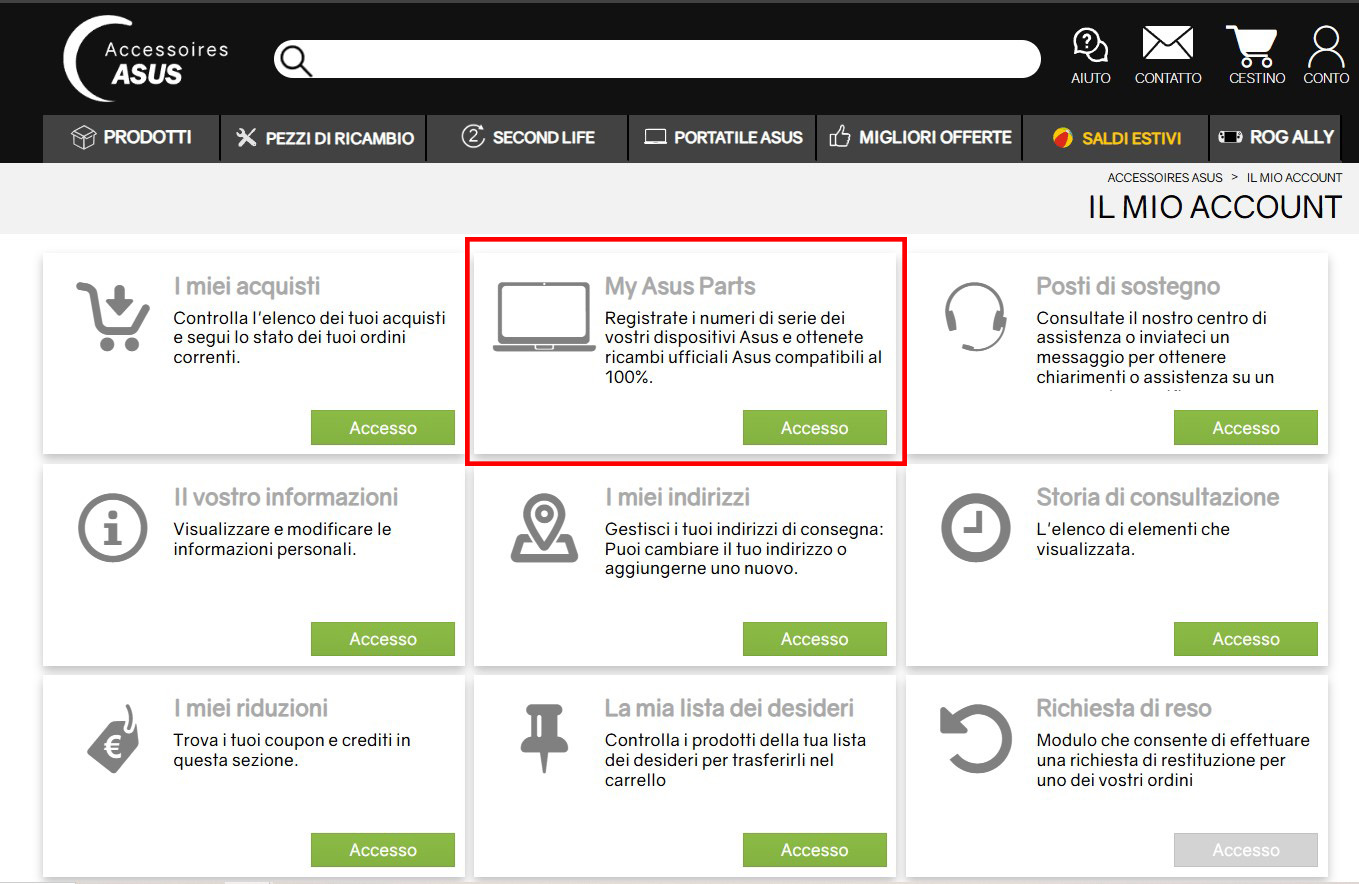Click text 'Visualizzare e modificare le informazioni personali'
1359x884 pixels.
click(283, 539)
